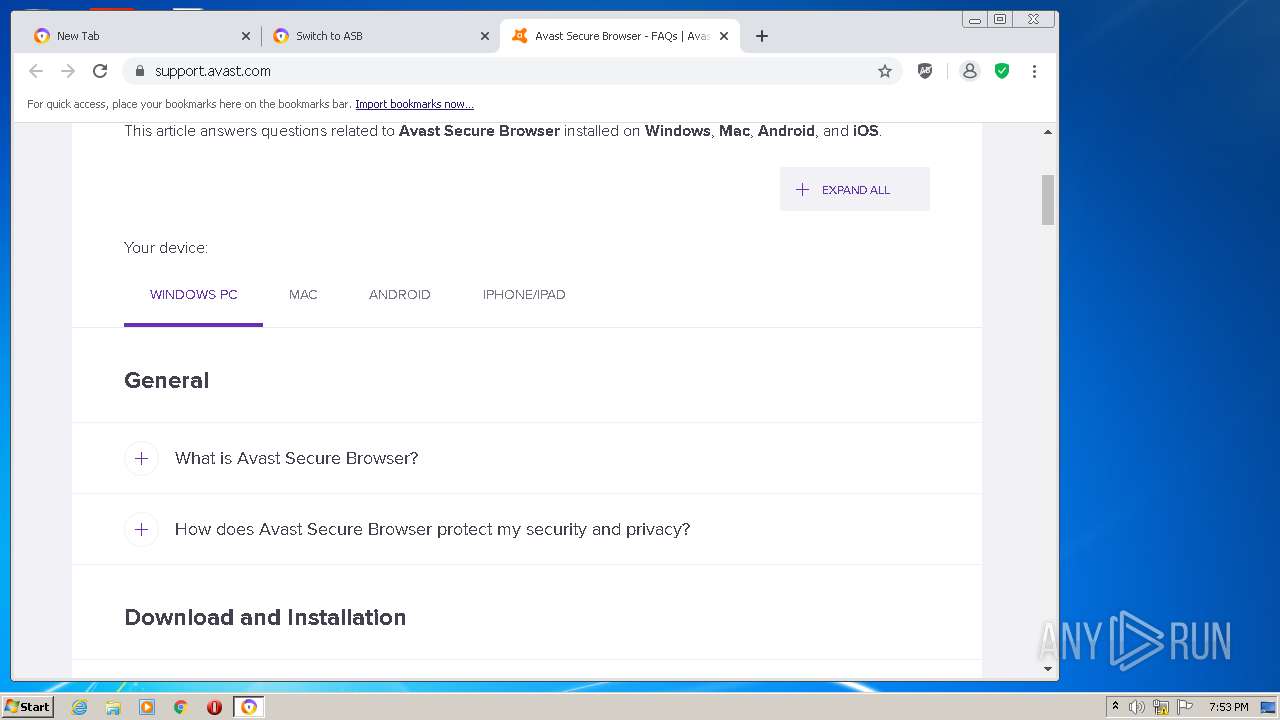Bookmark this page with the star icon
The image size is (1280, 720).
click(x=885, y=71)
